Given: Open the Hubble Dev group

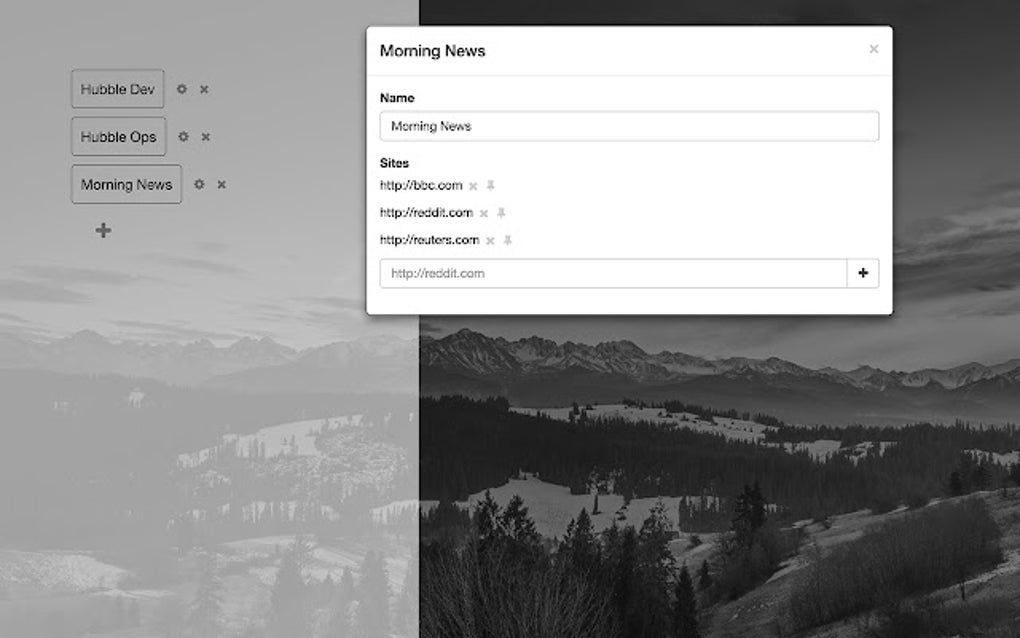Looking at the screenshot, I should pyautogui.click(x=117, y=89).
